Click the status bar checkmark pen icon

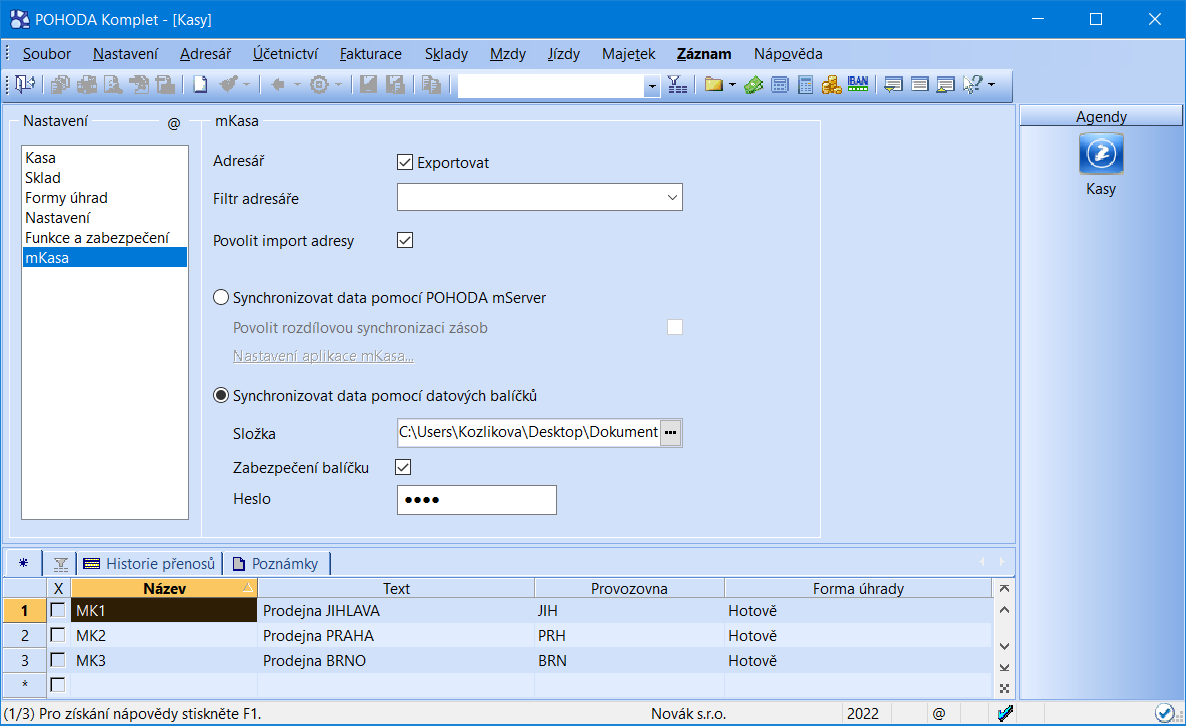(x=1004, y=713)
